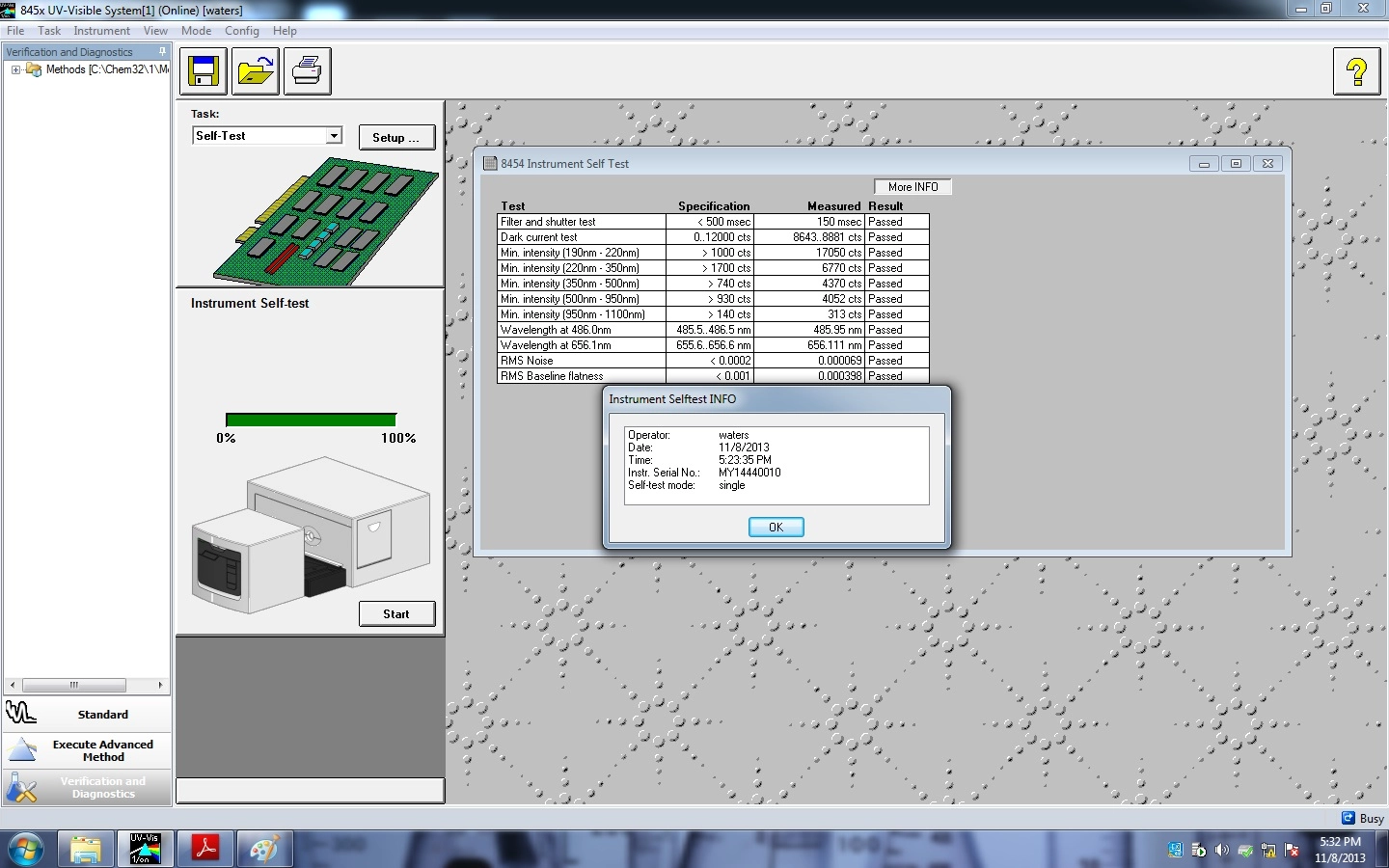Pin the Verification and Diagnostics panel
This screenshot has width=1389, height=868.
tap(162, 52)
